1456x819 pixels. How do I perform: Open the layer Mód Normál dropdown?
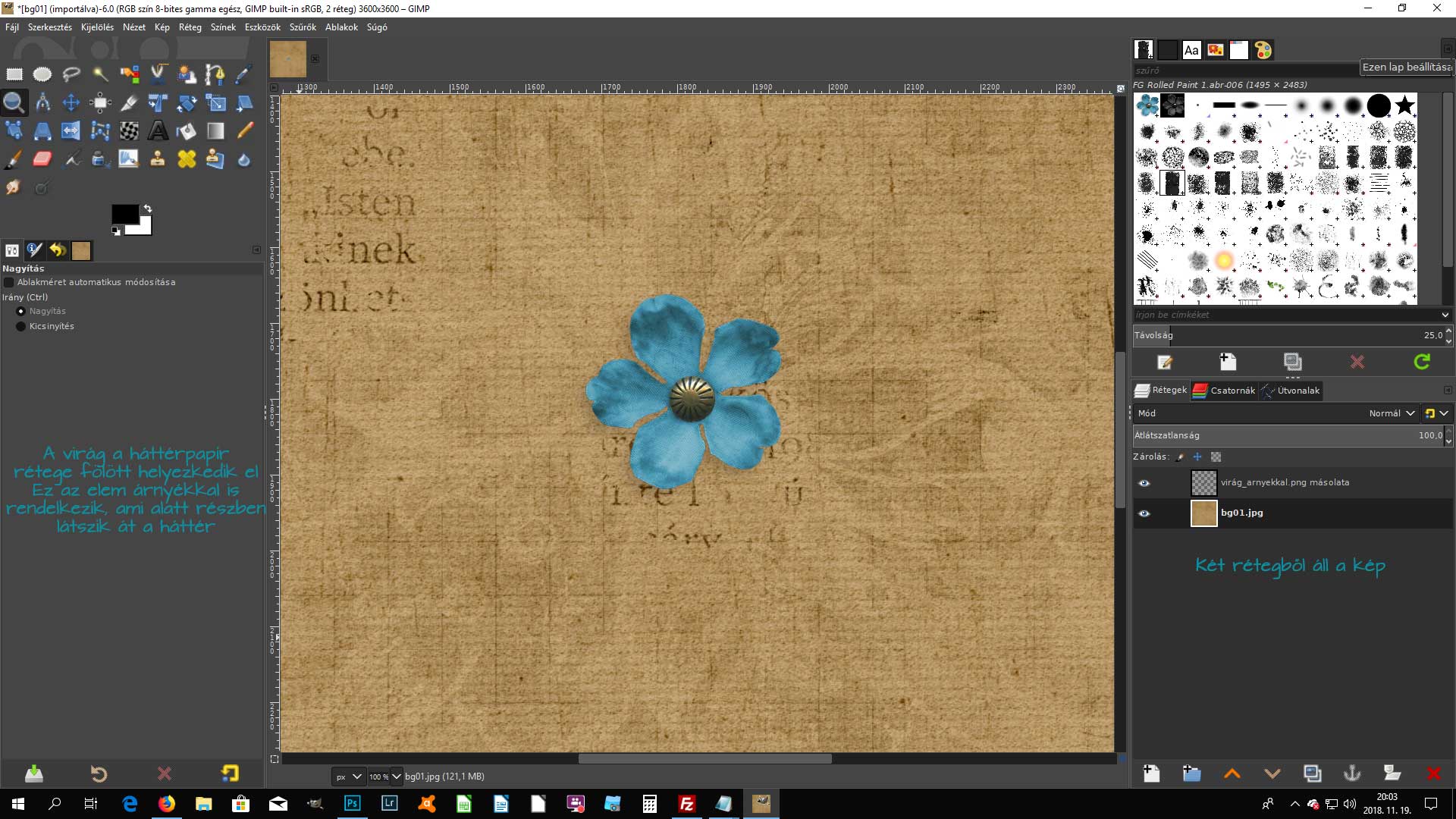[1392, 413]
